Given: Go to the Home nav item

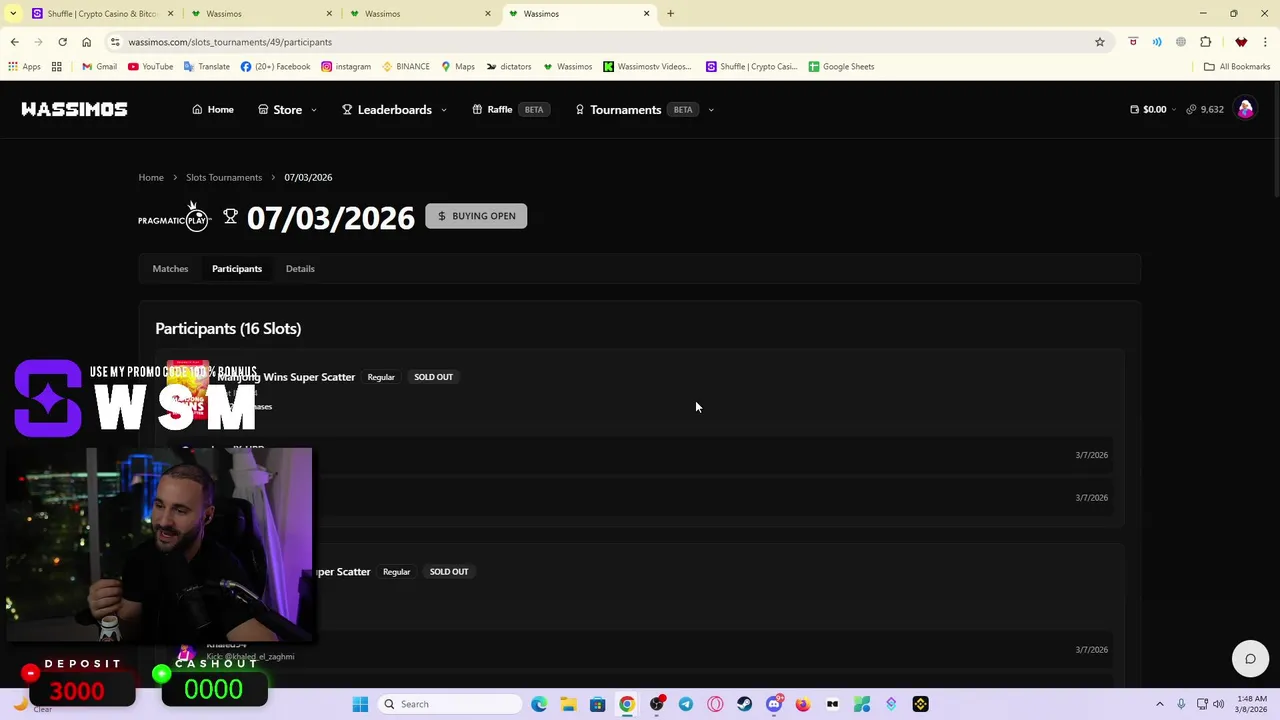Looking at the screenshot, I should point(213,110).
